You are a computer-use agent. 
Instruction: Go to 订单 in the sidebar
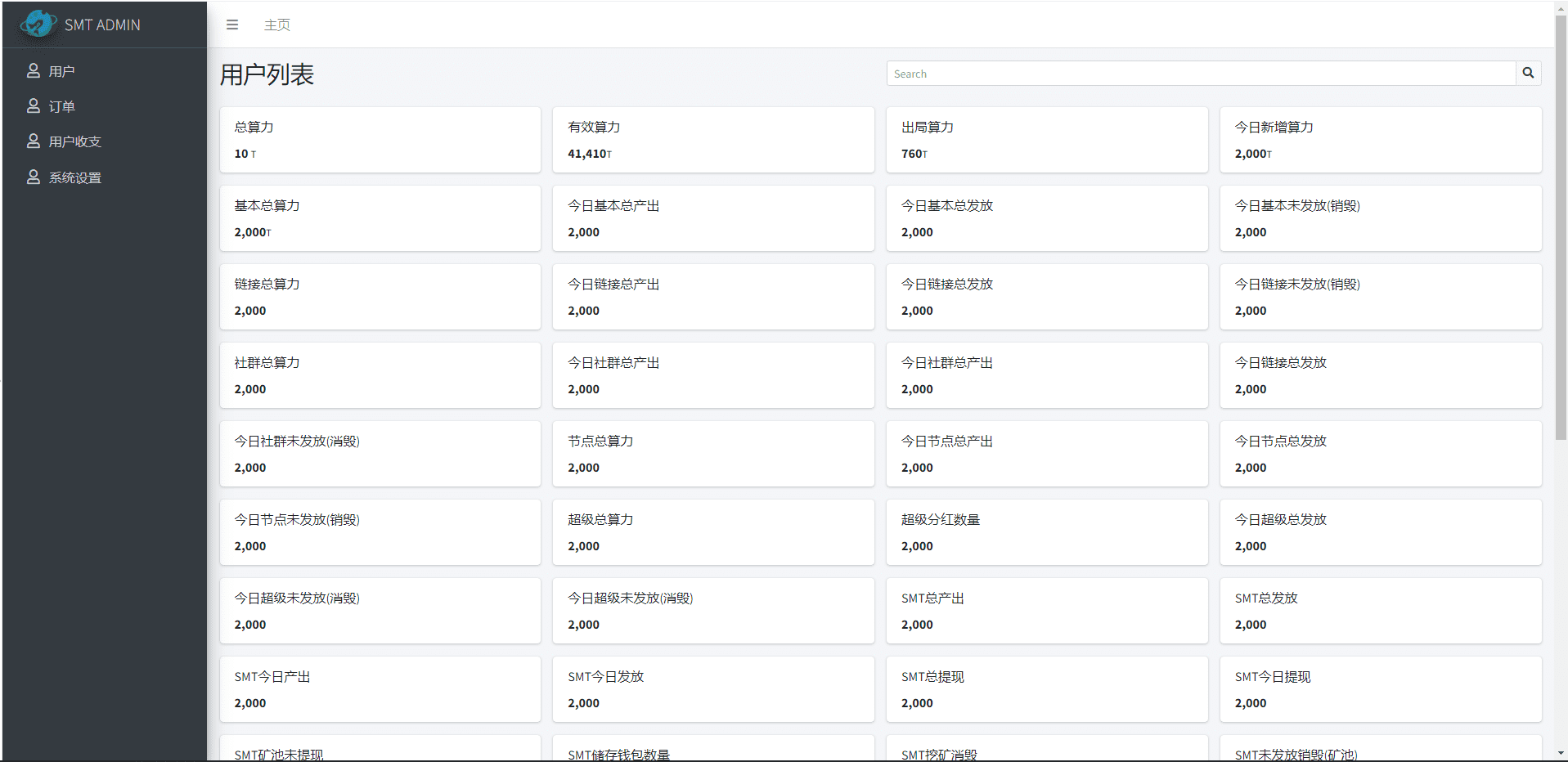[62, 107]
